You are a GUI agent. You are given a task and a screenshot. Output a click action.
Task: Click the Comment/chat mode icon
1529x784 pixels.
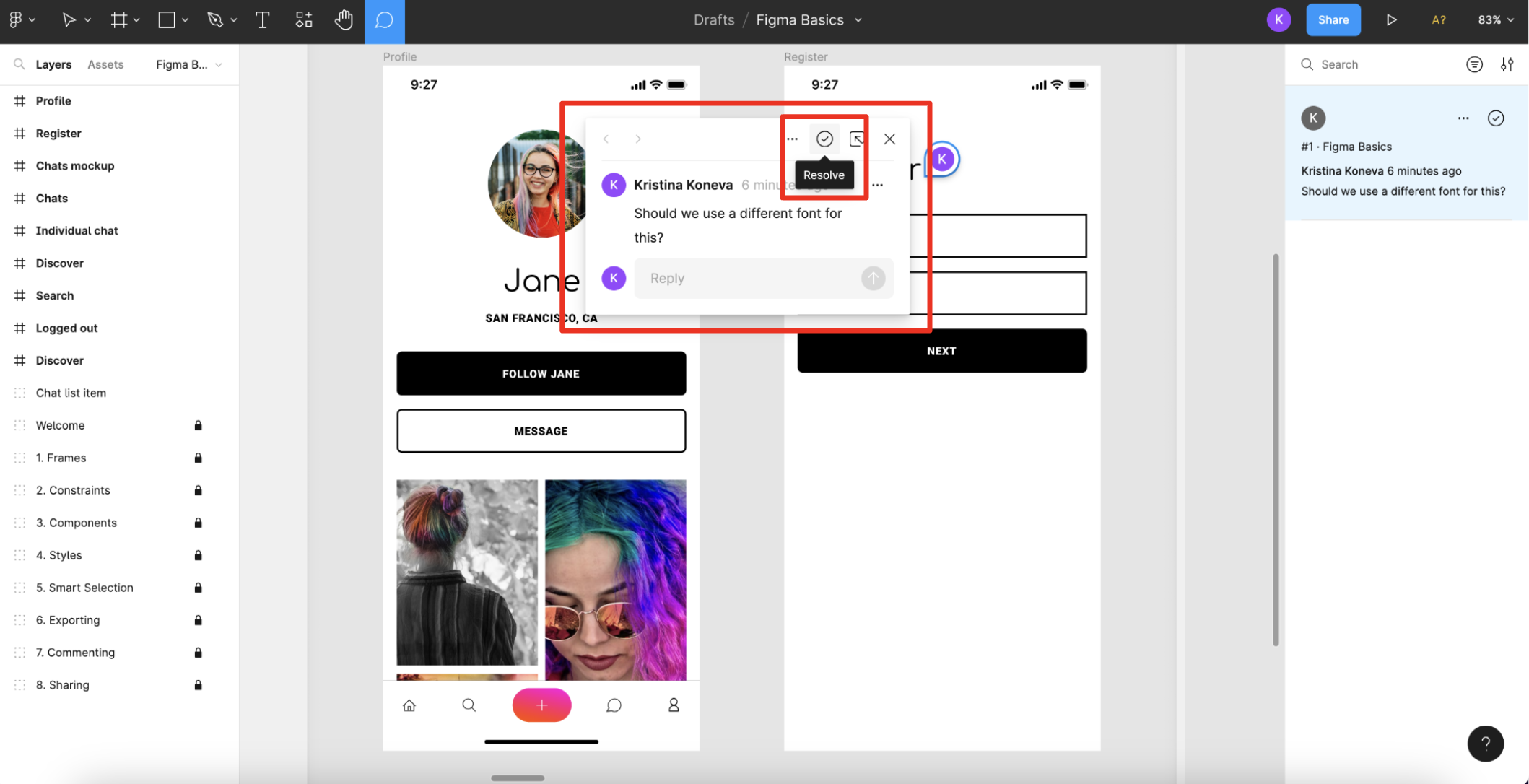click(384, 19)
